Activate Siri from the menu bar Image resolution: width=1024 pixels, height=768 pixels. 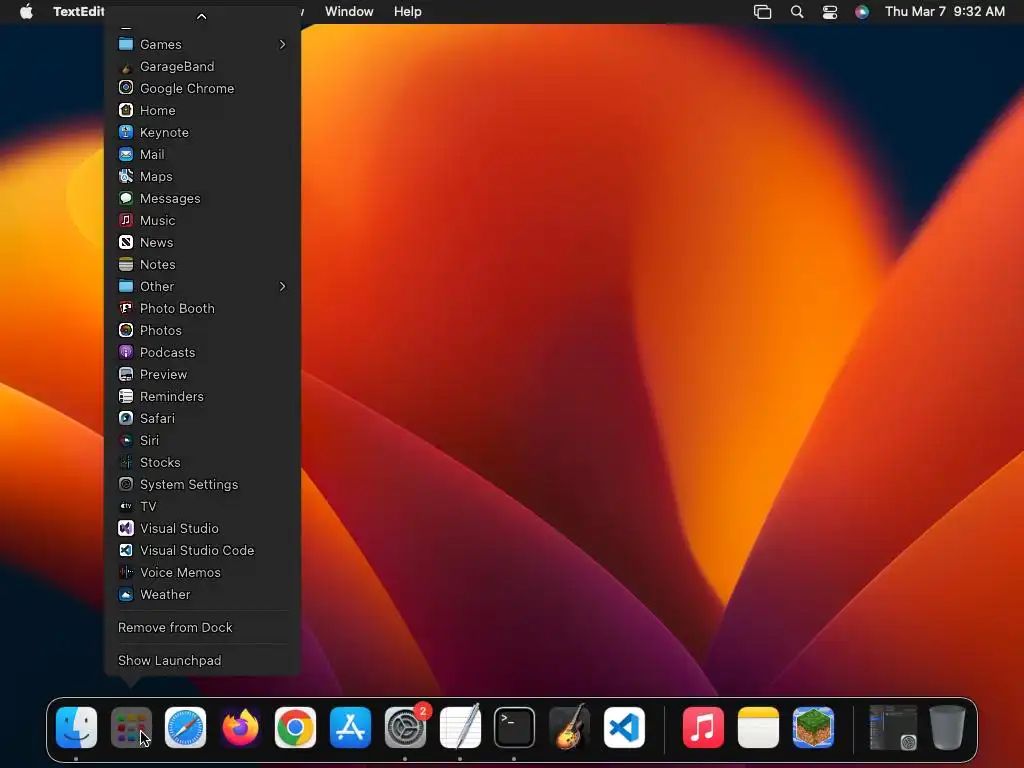tap(862, 12)
